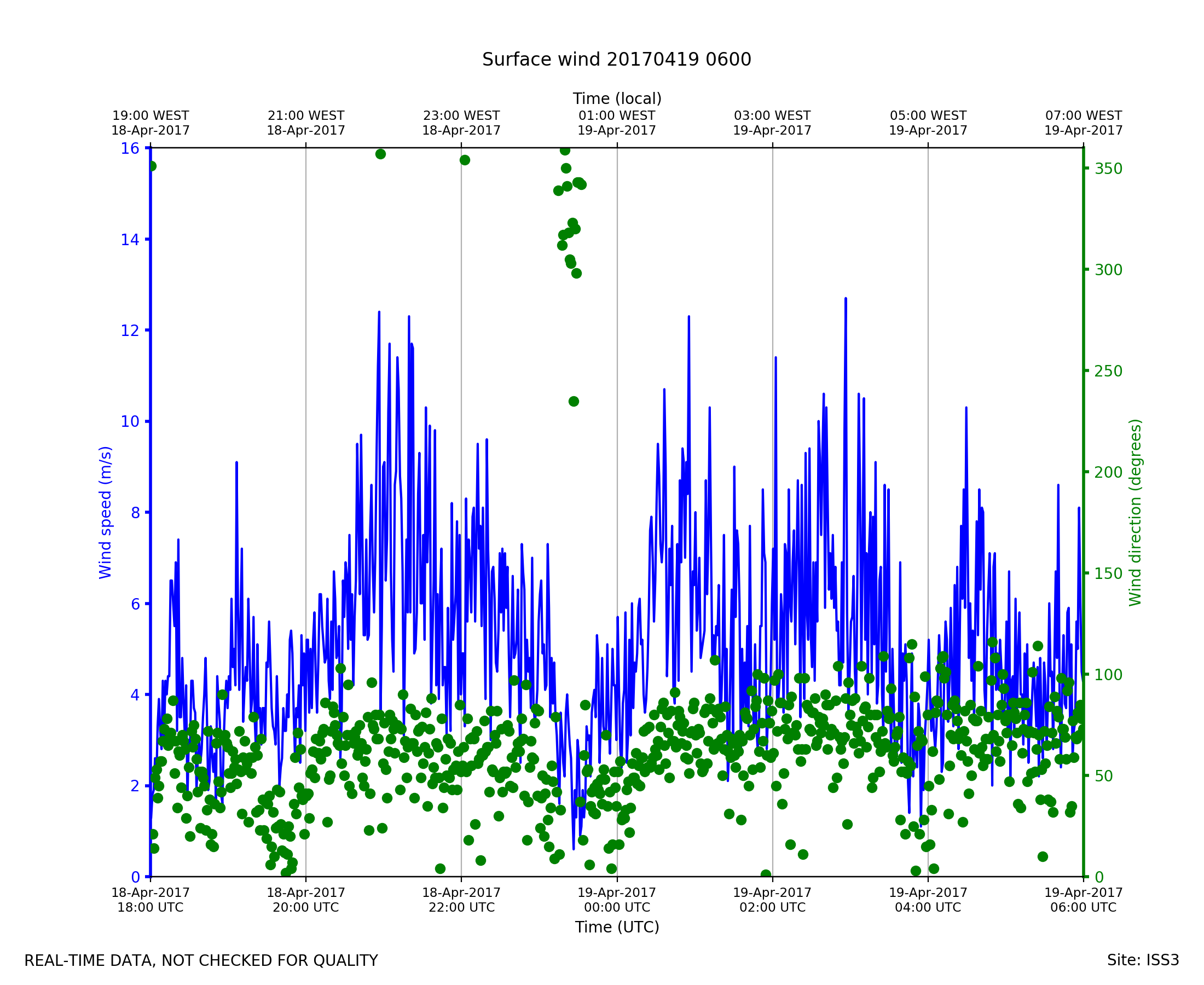Click the 'Surface wind 20170419 0600' title
1204x985 pixels.
[x=616, y=60]
